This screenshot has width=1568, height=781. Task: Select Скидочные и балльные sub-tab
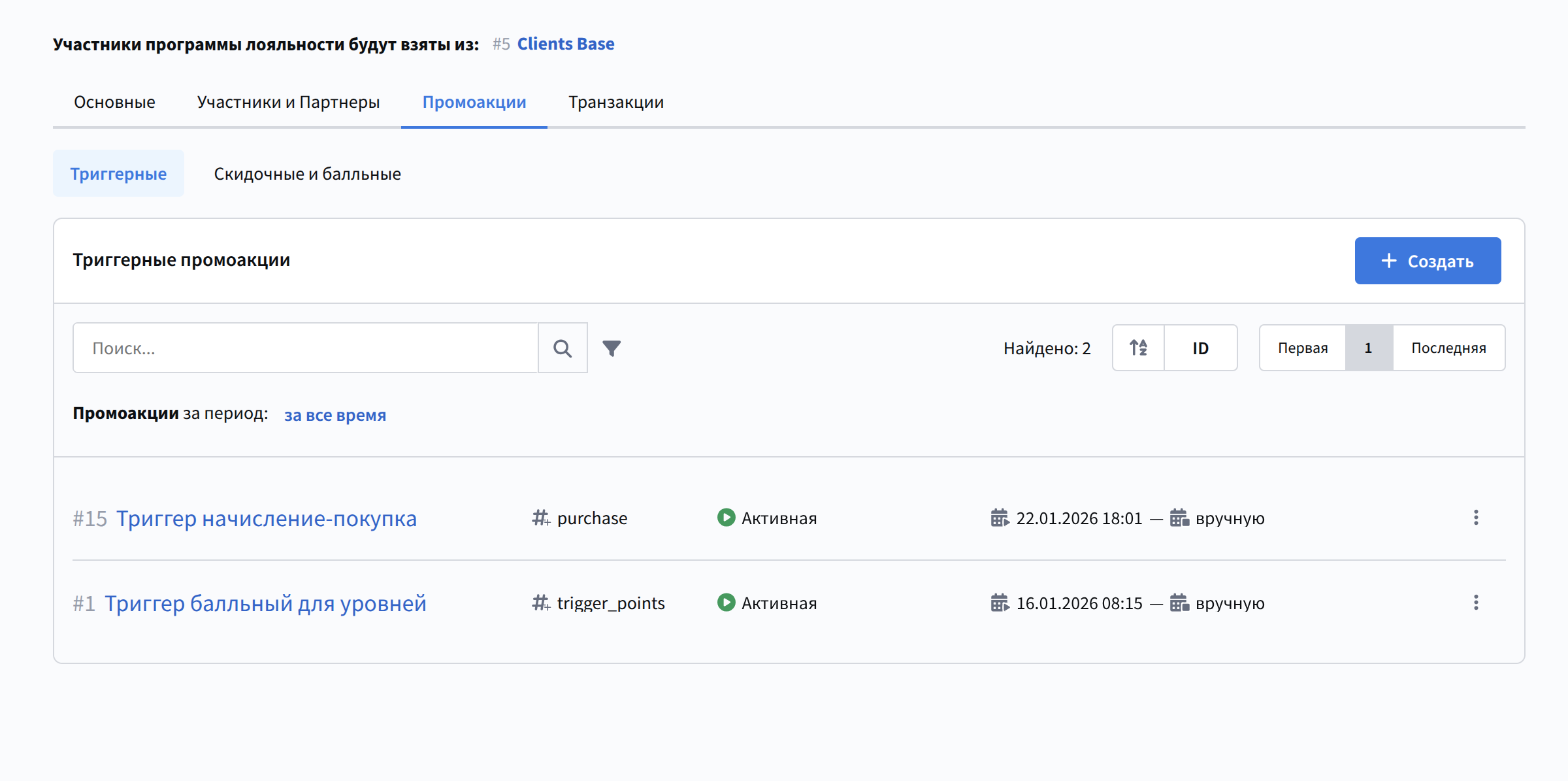click(307, 174)
